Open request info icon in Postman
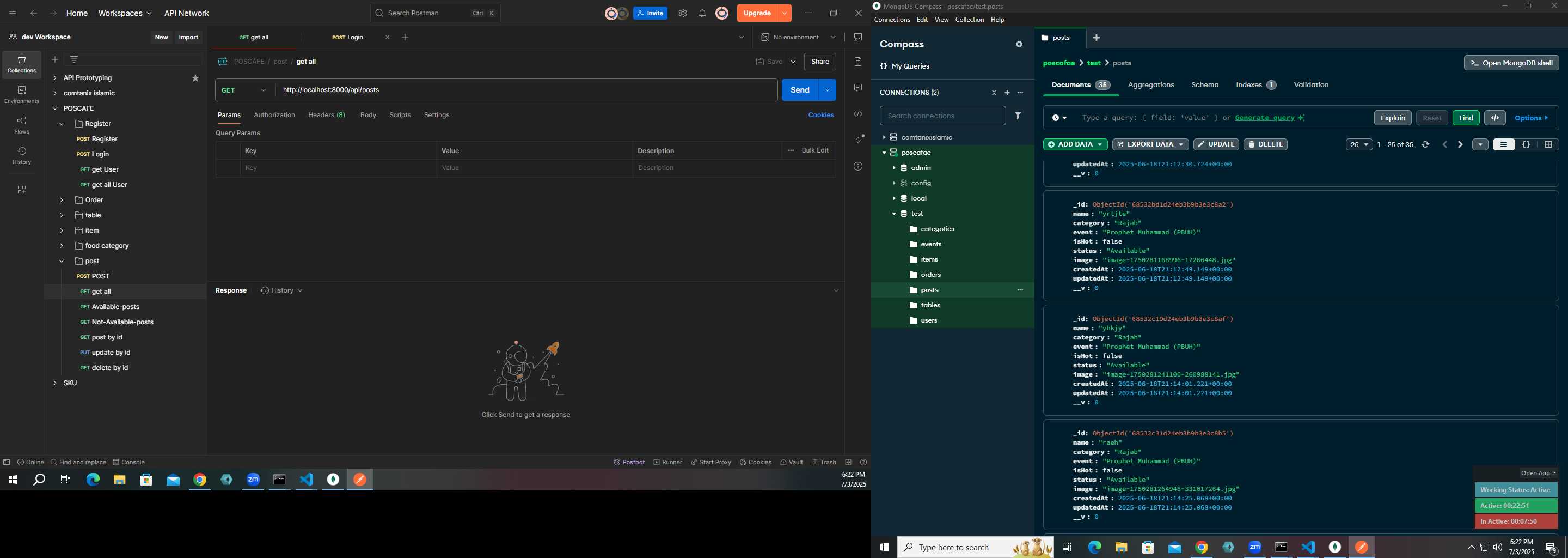 pyautogui.click(x=857, y=166)
